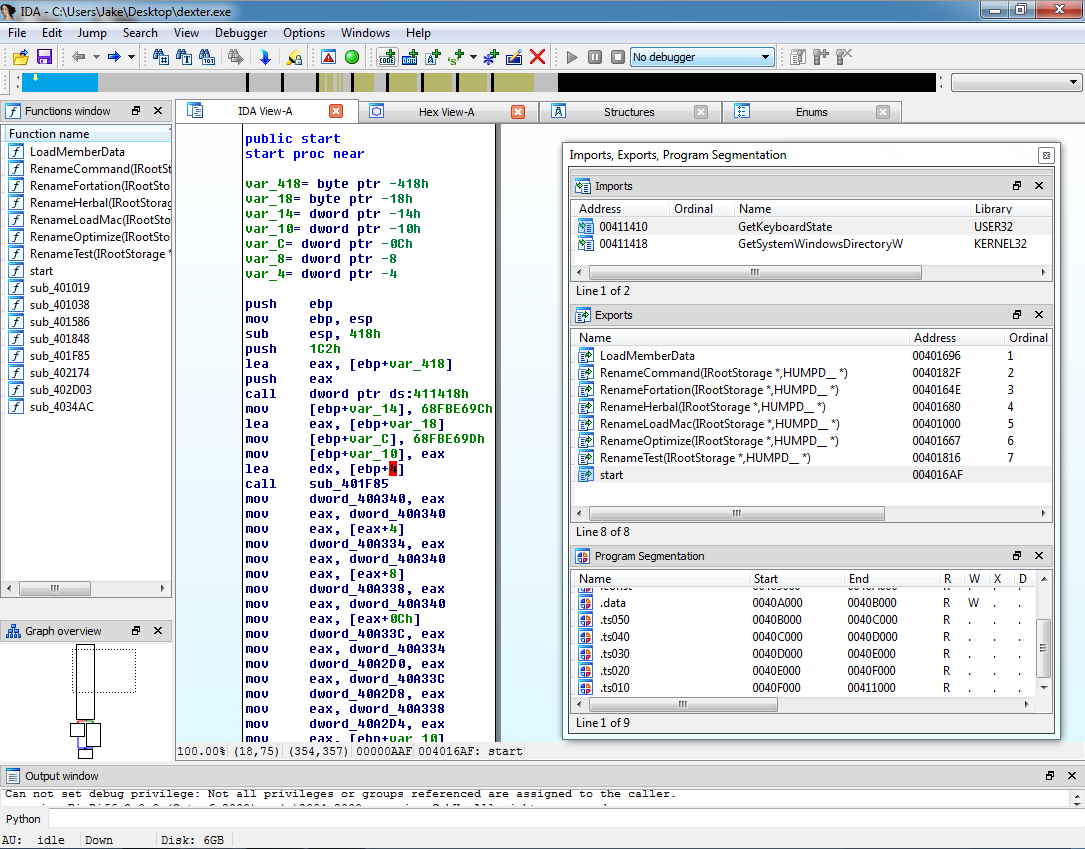Click the green circle toolbar icon
1085x849 pixels.
[x=352, y=57]
